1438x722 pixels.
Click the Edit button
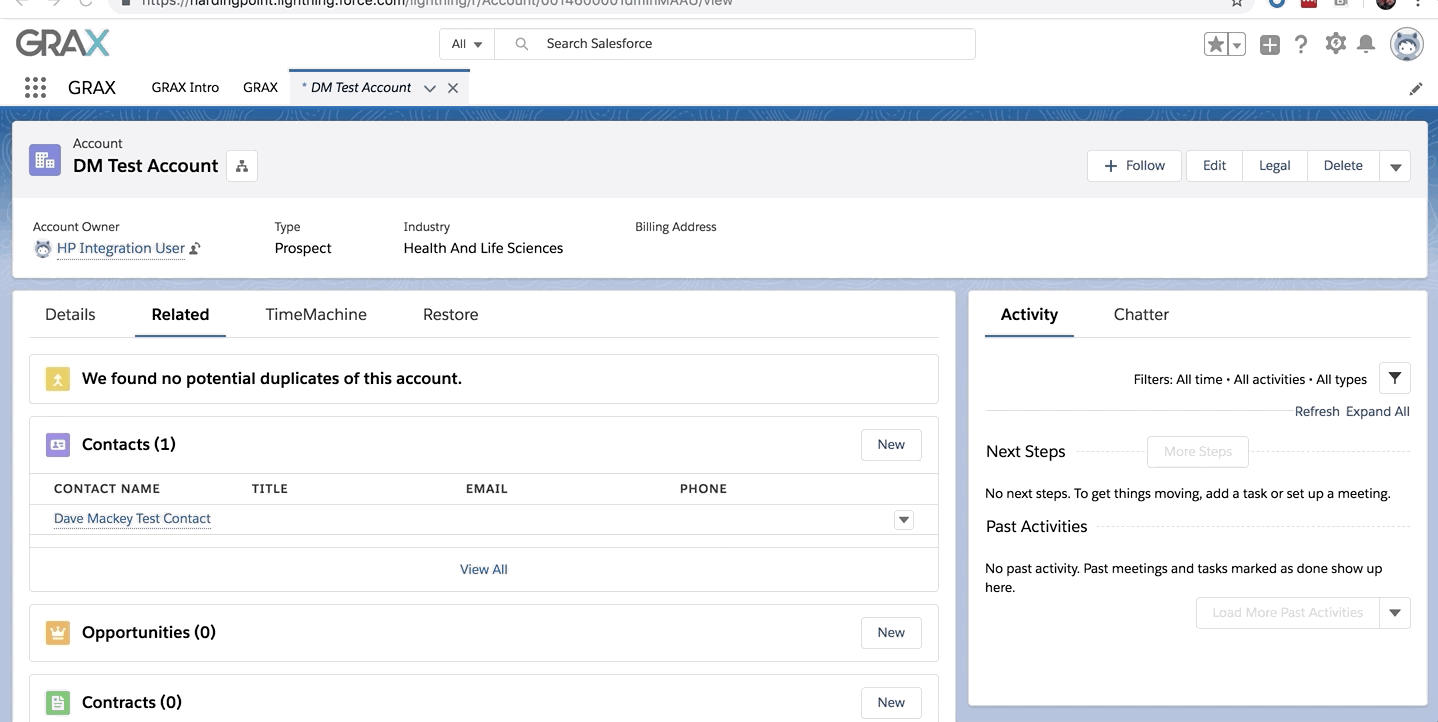1214,166
